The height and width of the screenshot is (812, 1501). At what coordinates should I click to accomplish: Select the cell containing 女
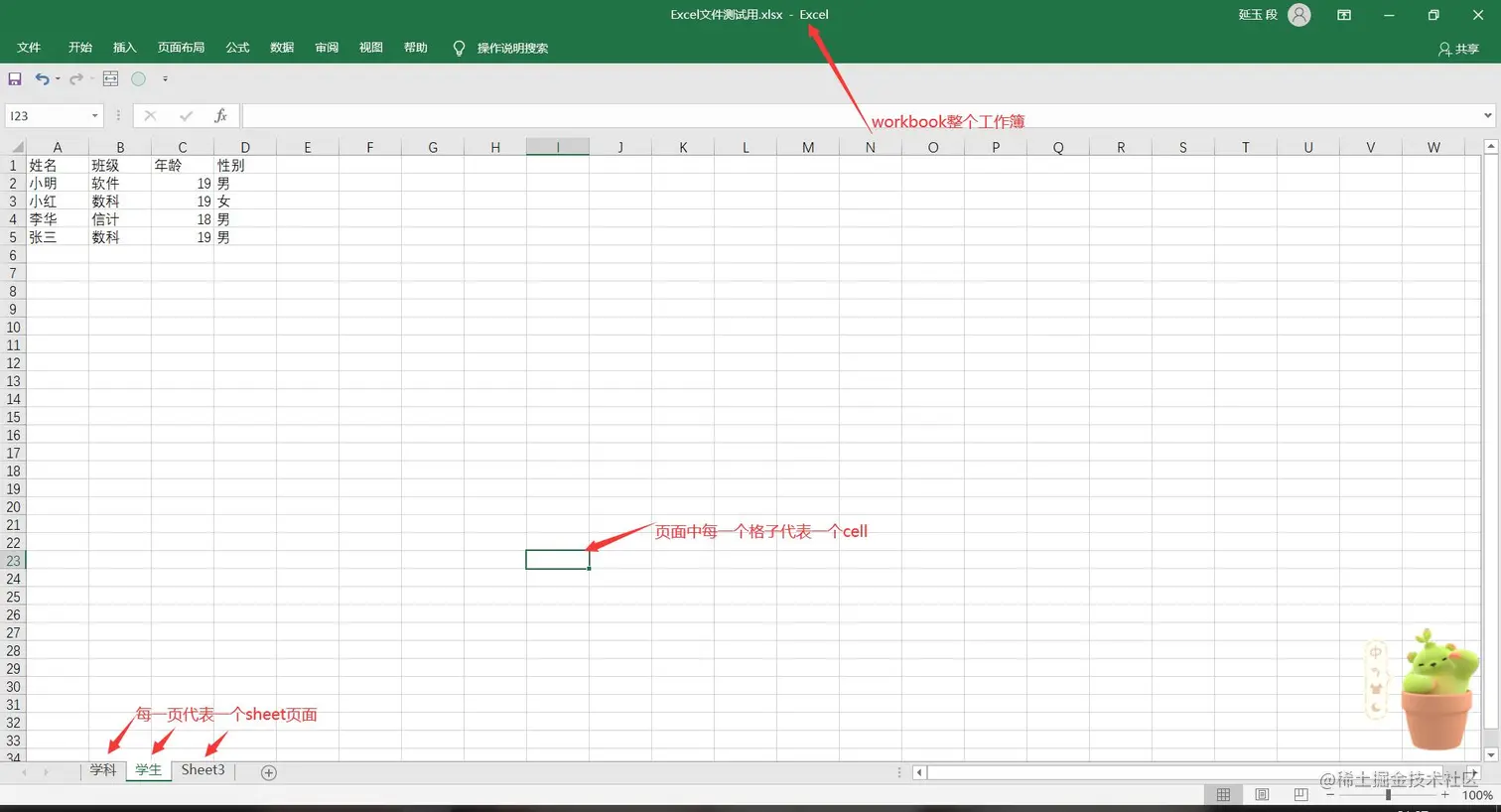click(x=245, y=202)
